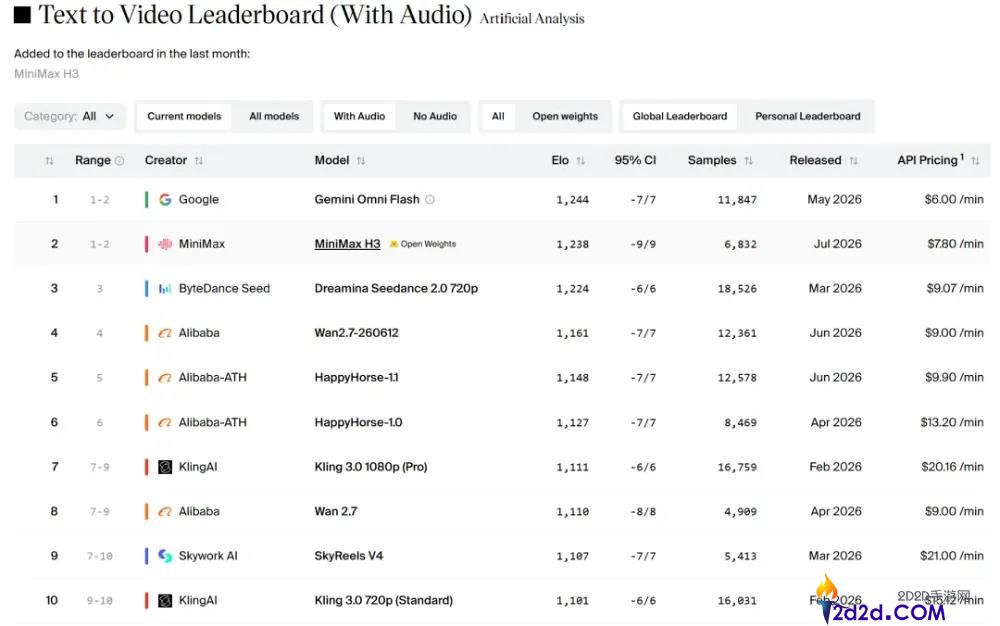Click the 95% CI column header
The image size is (1000, 626).
[635, 161]
